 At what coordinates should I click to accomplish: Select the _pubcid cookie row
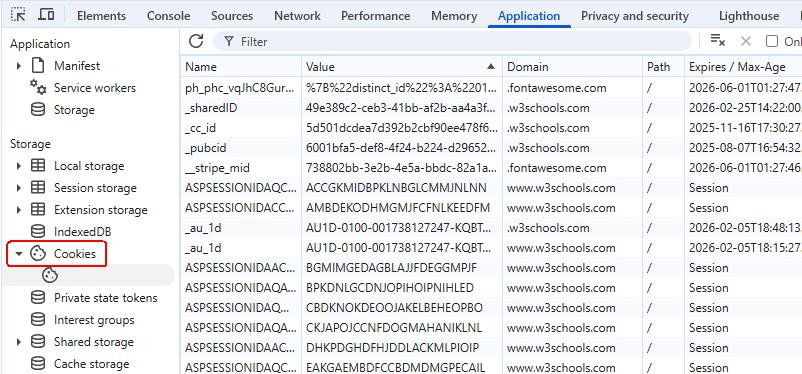click(x=491, y=148)
